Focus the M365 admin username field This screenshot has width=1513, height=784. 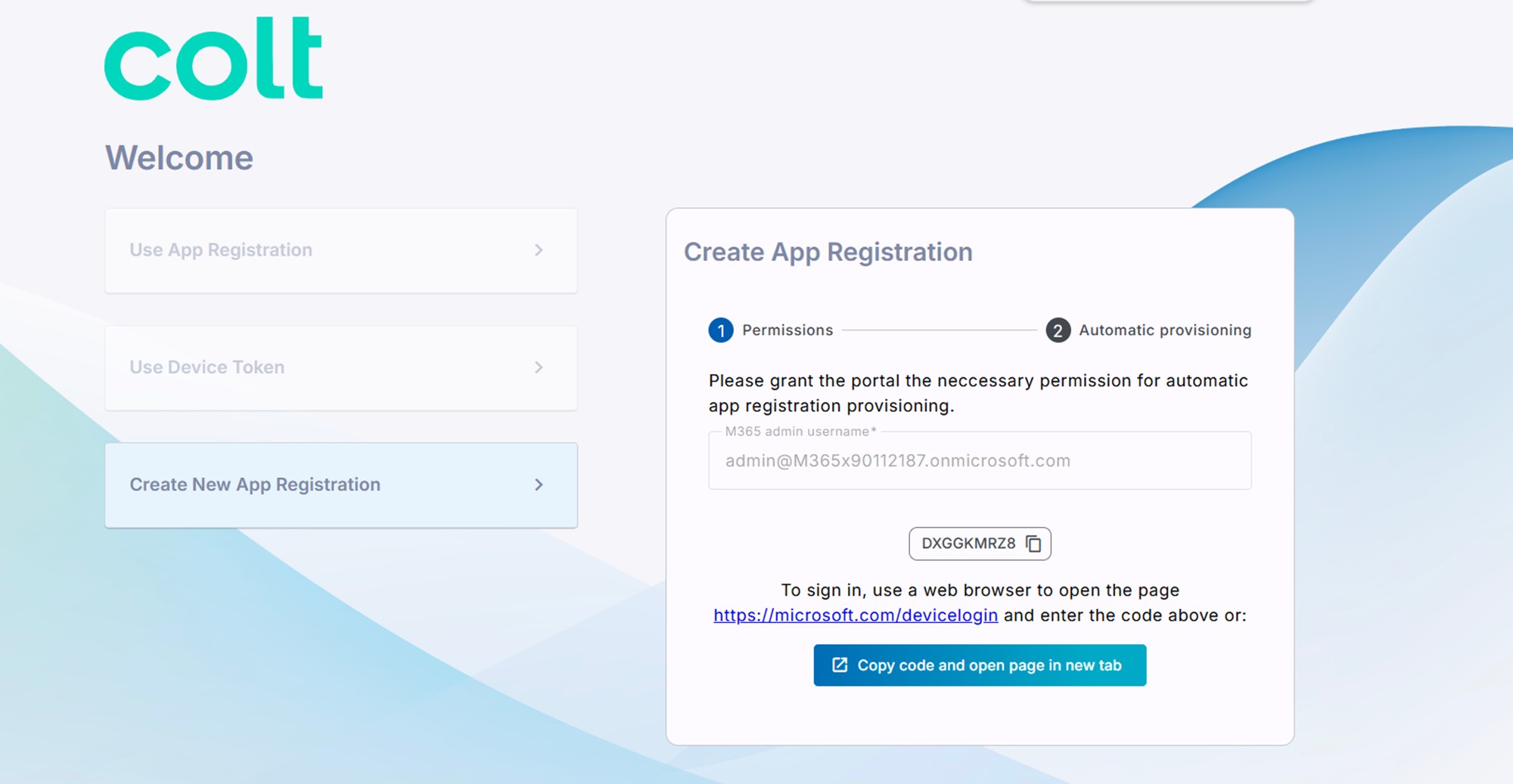click(x=980, y=460)
